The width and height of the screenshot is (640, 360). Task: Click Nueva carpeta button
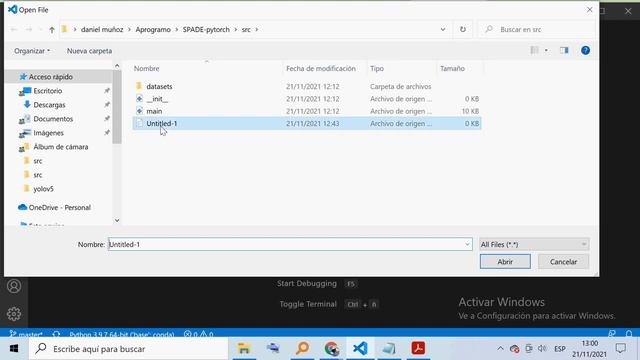pyautogui.click(x=89, y=51)
